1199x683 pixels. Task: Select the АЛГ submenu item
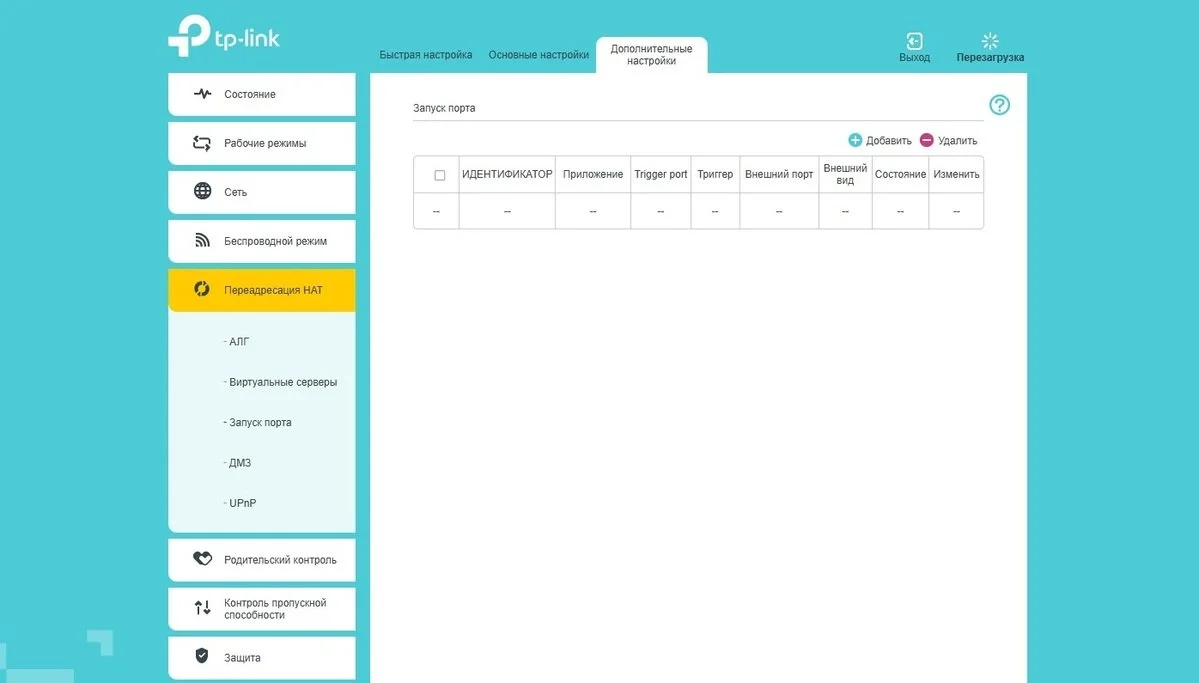(237, 342)
